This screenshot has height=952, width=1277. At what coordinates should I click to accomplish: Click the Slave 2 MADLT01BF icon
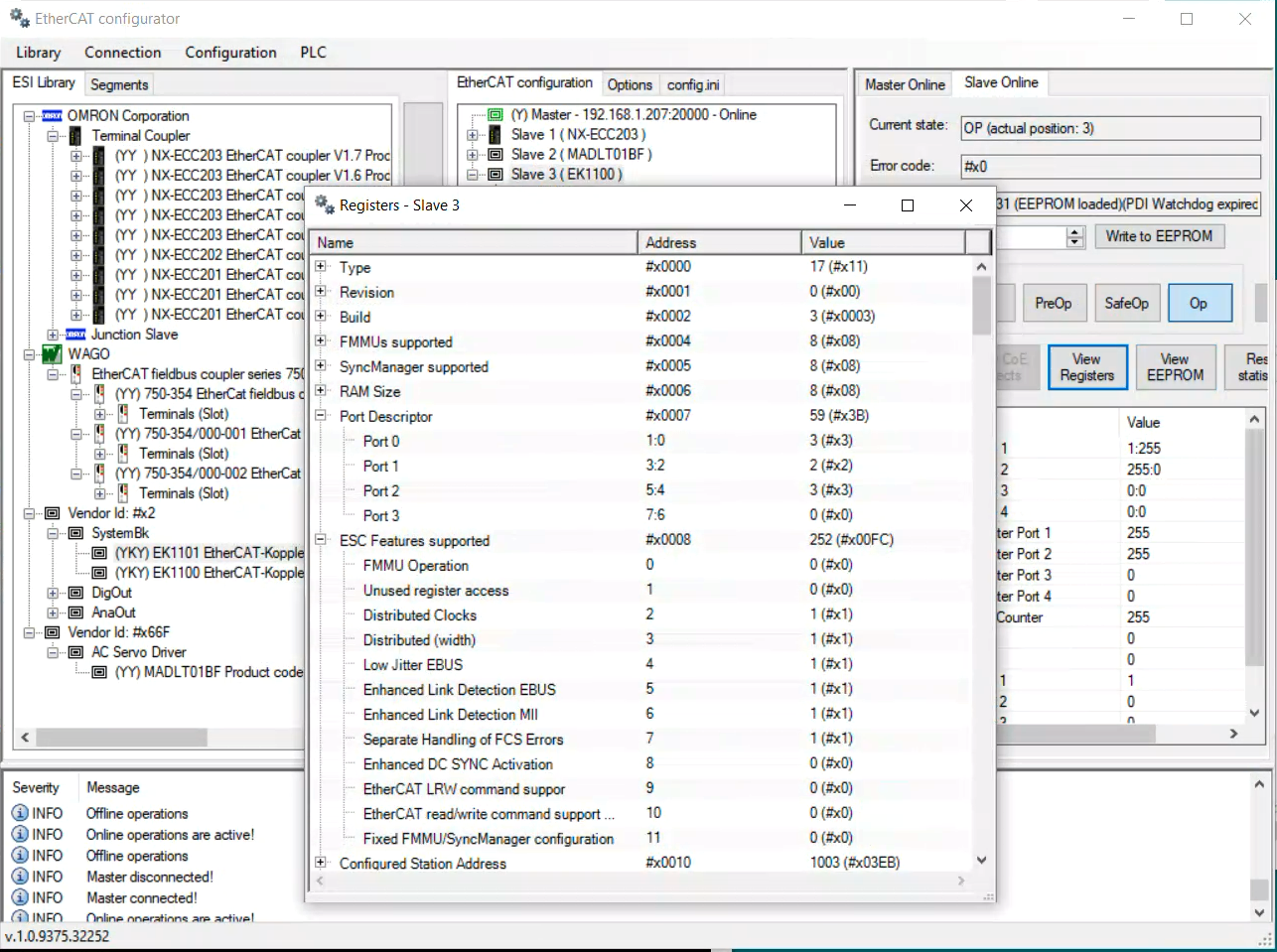(x=496, y=155)
